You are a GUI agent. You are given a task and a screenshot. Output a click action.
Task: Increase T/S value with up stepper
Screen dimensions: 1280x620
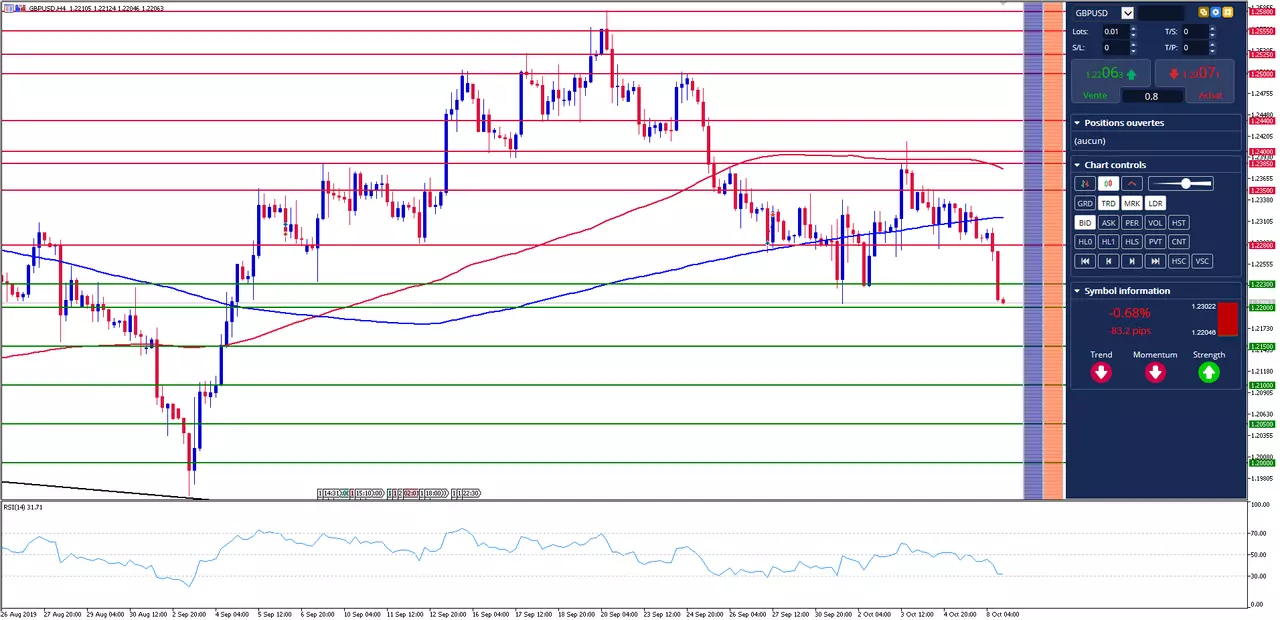(1212, 28)
